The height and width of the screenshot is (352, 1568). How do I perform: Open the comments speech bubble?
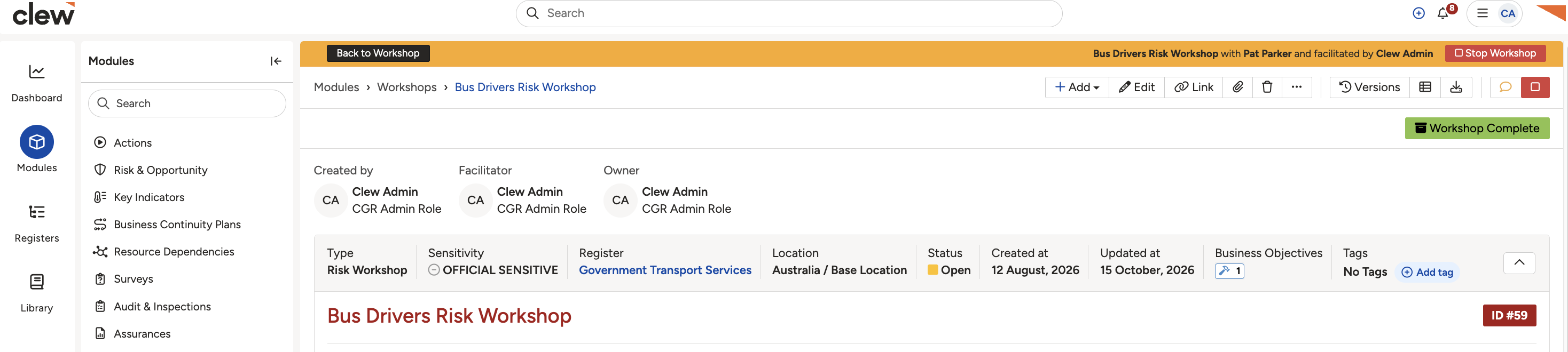click(x=1504, y=87)
